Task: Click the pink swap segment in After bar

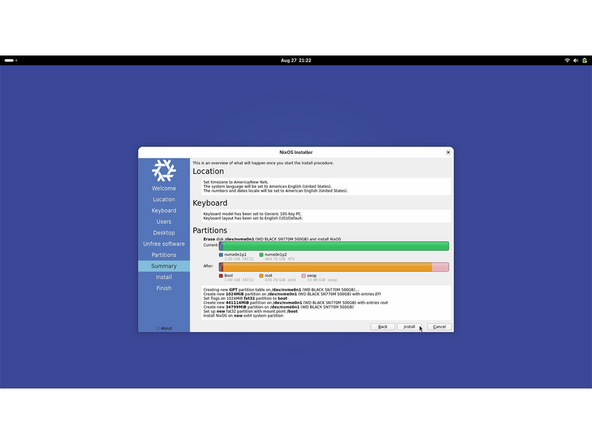Action: click(441, 267)
